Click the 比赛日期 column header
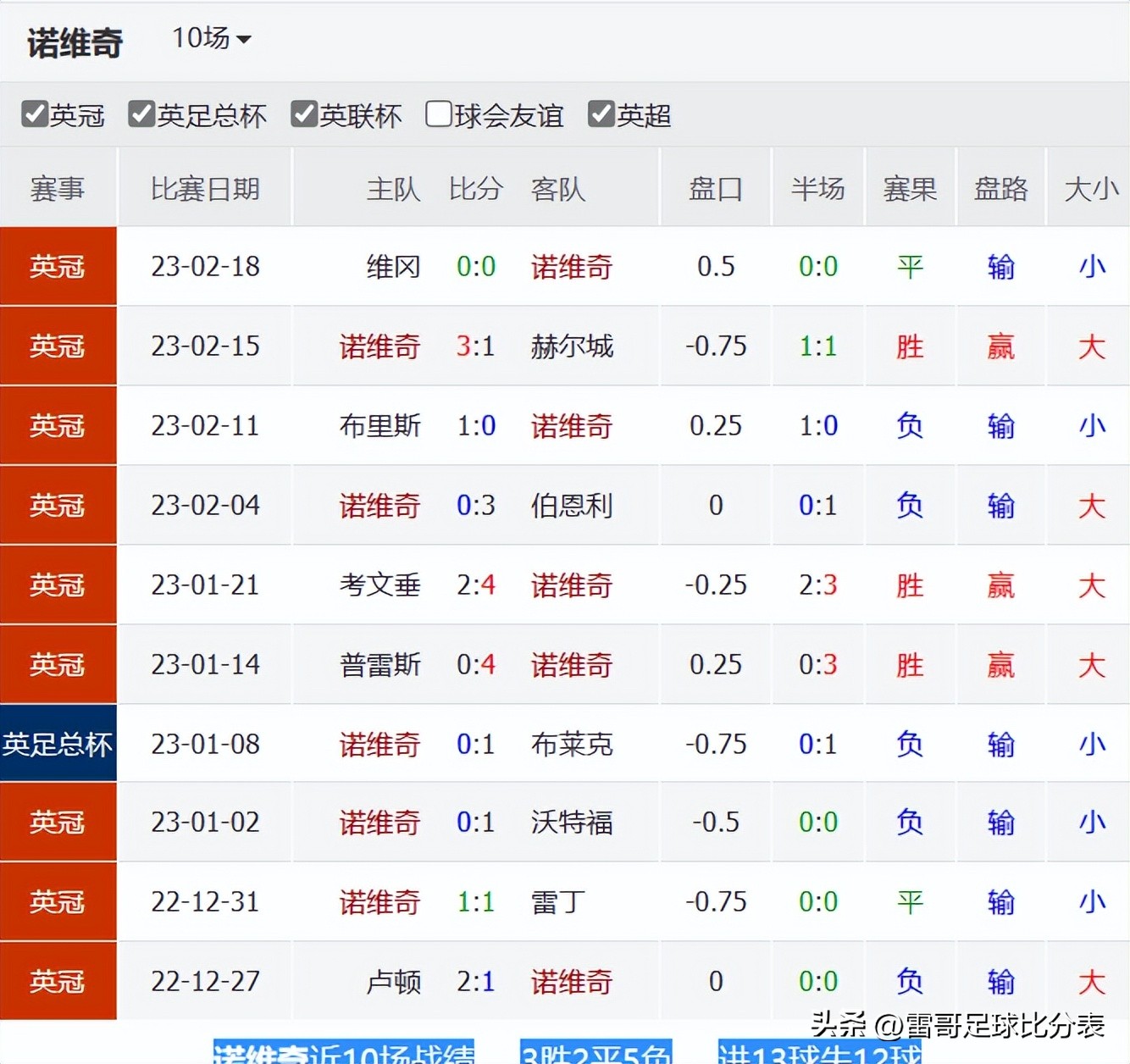The image size is (1130, 1064). click(x=204, y=189)
